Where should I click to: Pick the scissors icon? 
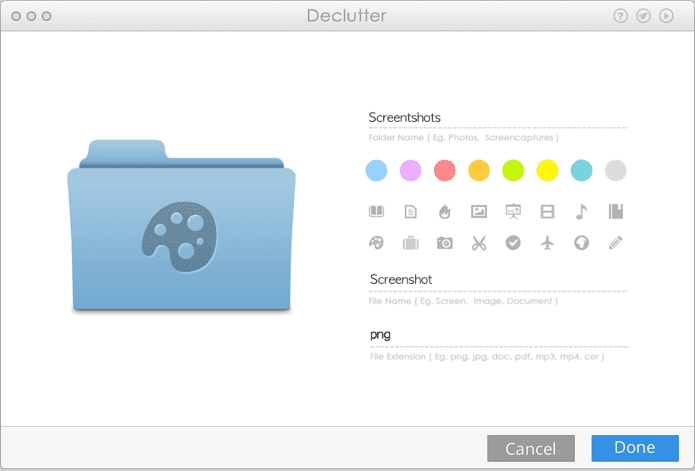[x=479, y=243]
